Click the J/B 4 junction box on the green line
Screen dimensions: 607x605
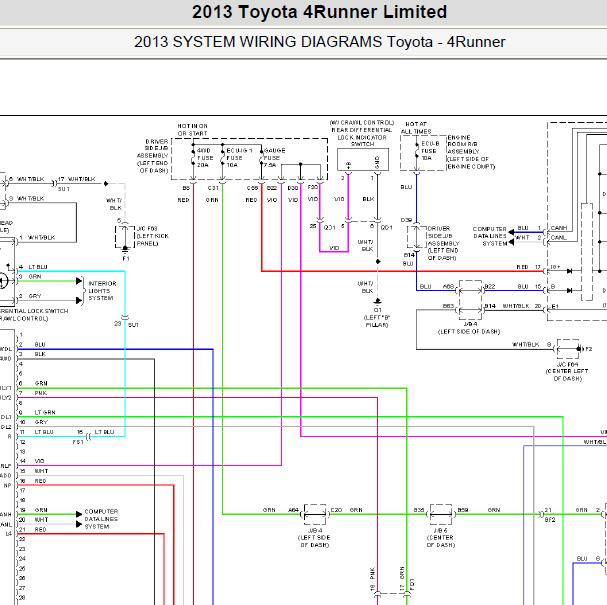click(x=315, y=514)
